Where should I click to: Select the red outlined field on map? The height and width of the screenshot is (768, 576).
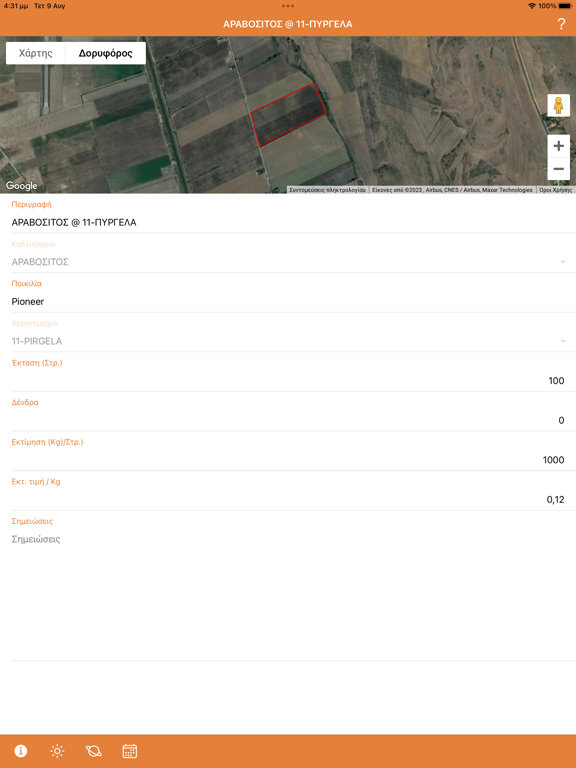point(288,116)
